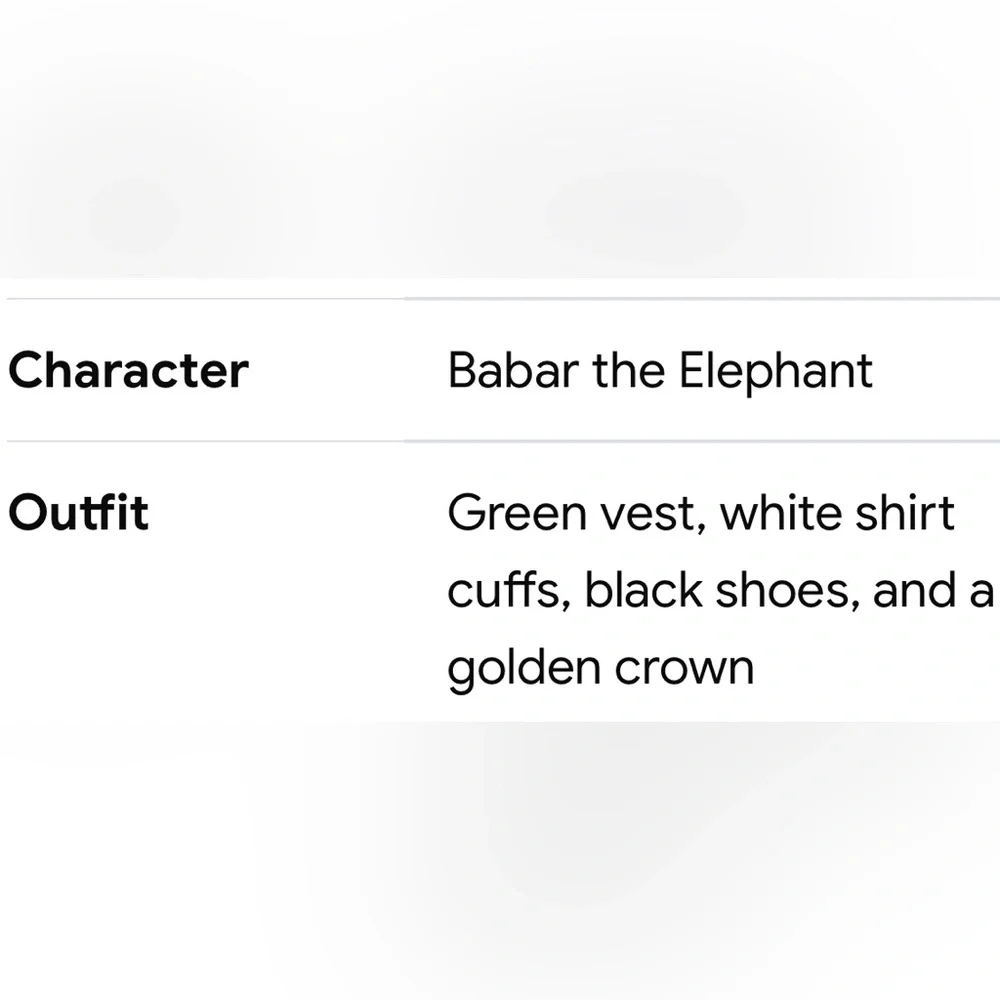Select the bold "Outfit" row label
1000x1000 pixels.
point(78,512)
